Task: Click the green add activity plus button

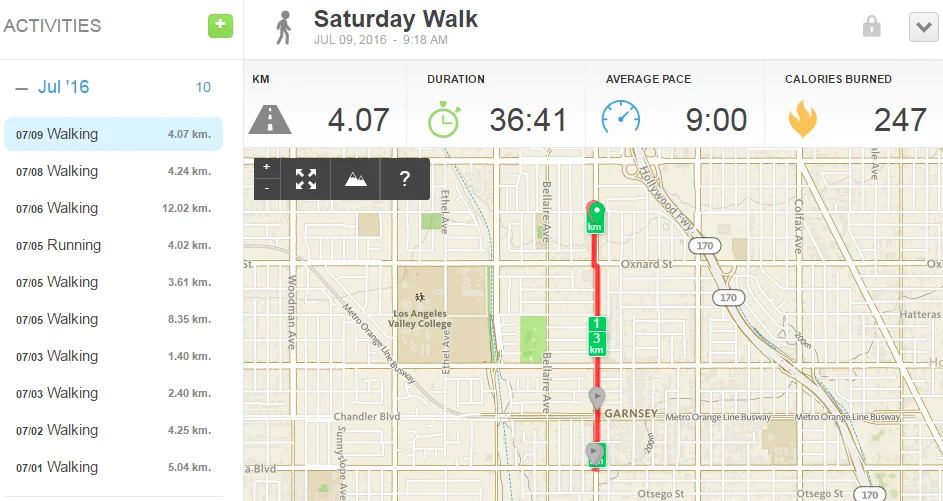Action: (220, 26)
